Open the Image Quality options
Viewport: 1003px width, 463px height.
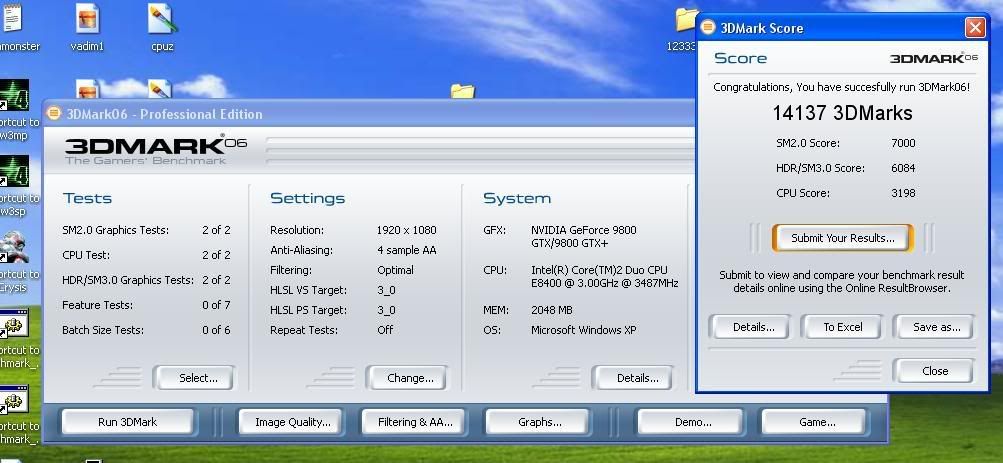click(292, 422)
